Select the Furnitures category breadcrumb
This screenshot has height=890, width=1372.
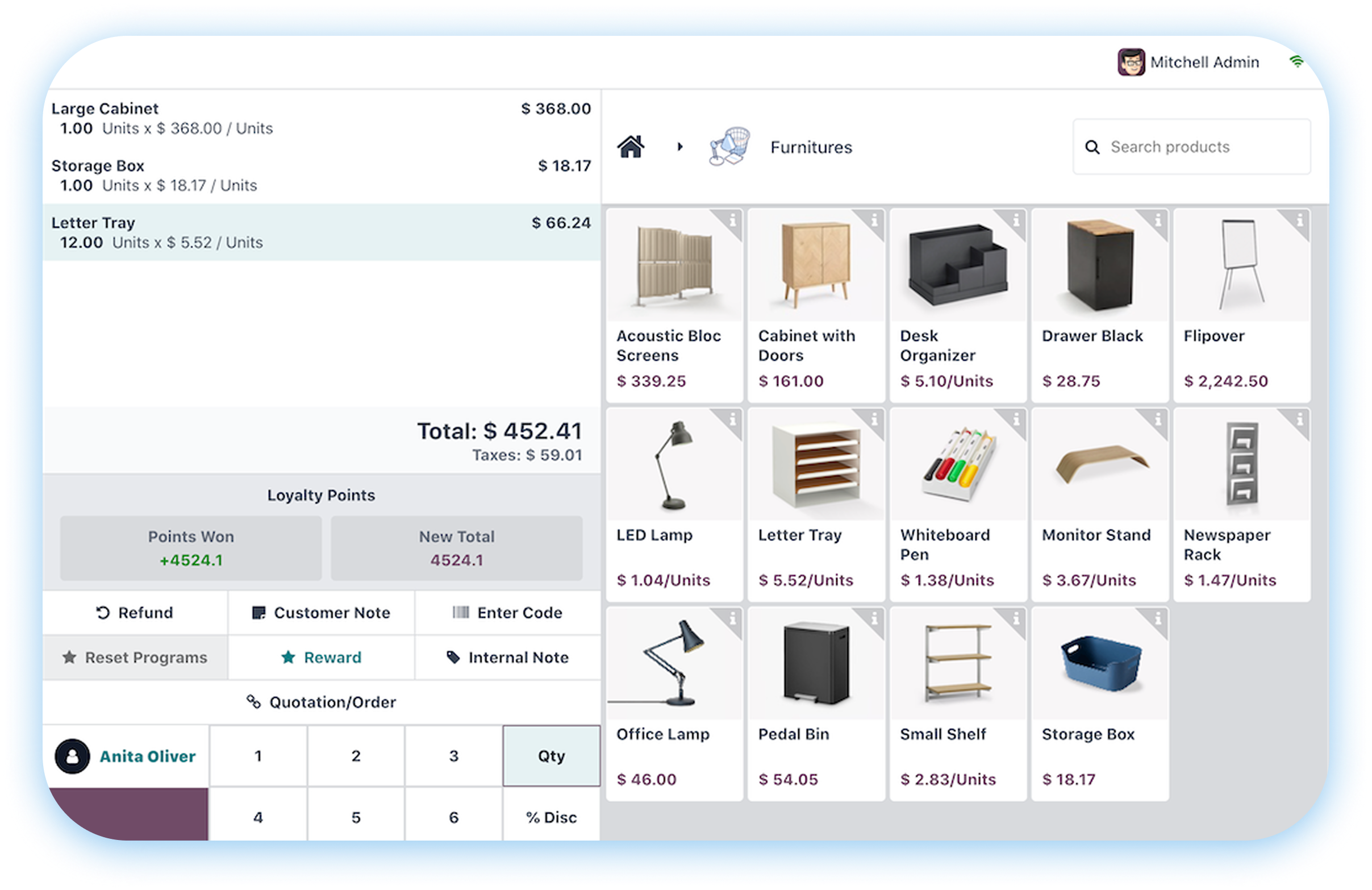tap(811, 147)
